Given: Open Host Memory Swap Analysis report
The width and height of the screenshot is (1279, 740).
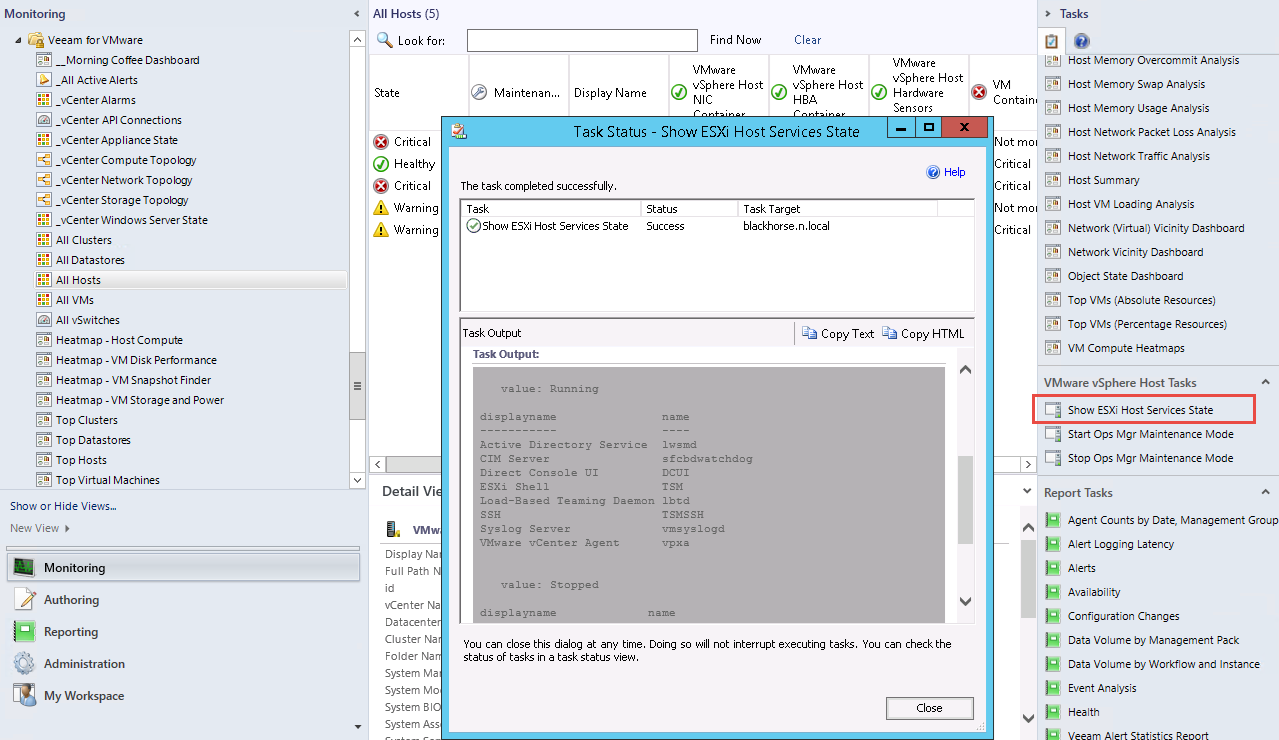Looking at the screenshot, I should pyautogui.click(x=1136, y=84).
